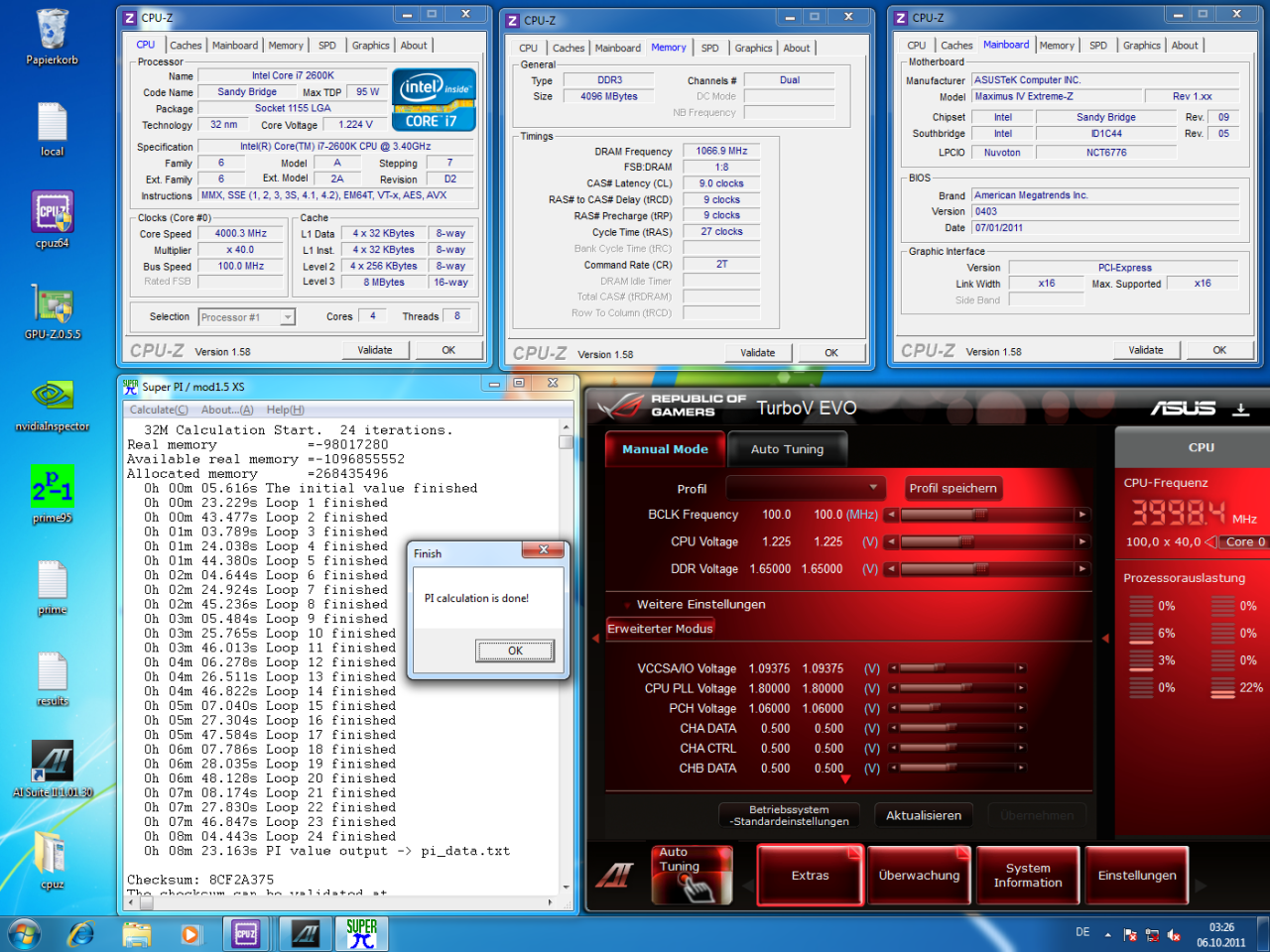1270x952 pixels.
Task: Click Super PI horizontal scrollbar
Action: pos(342,902)
